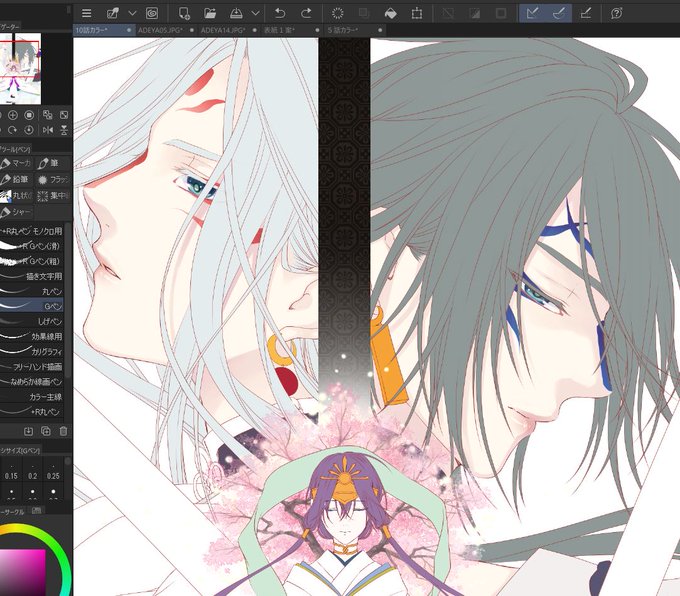The height and width of the screenshot is (596, 680).
Task: Switch to the ADEYA14.JPG document tab
Action: [223, 30]
